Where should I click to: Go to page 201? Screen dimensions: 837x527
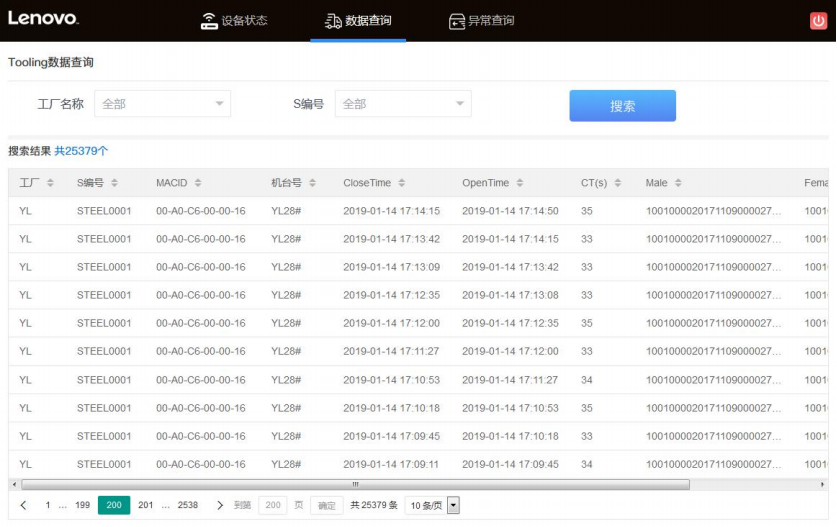point(145,505)
